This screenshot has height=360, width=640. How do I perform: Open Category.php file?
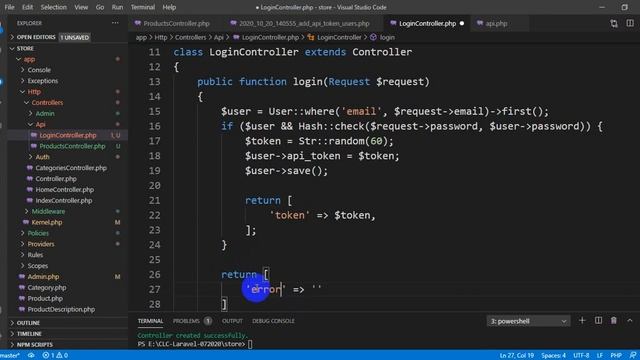[x=47, y=288]
